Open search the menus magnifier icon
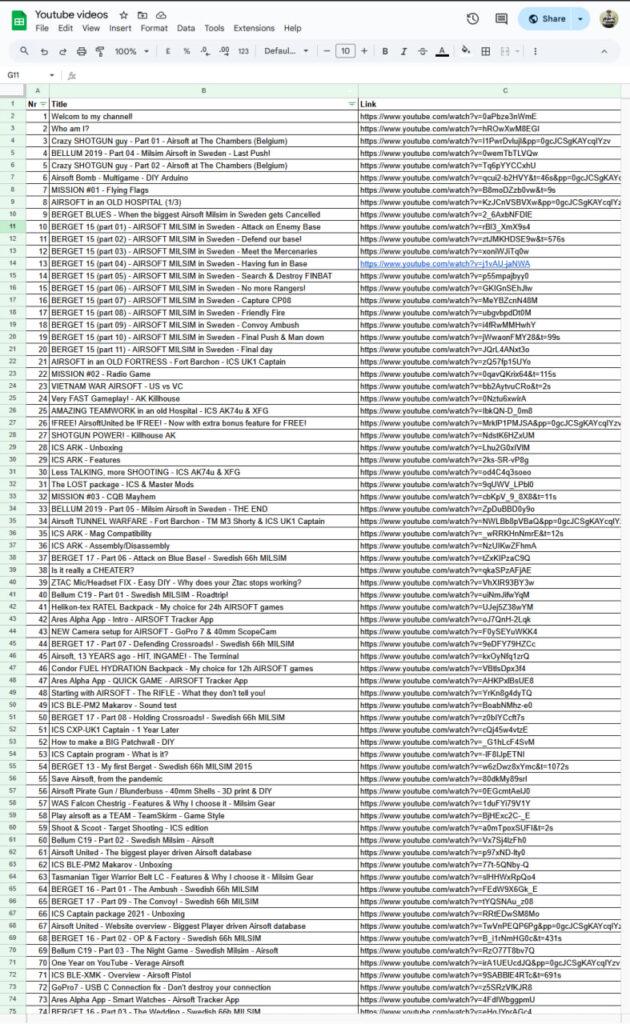 24,51
